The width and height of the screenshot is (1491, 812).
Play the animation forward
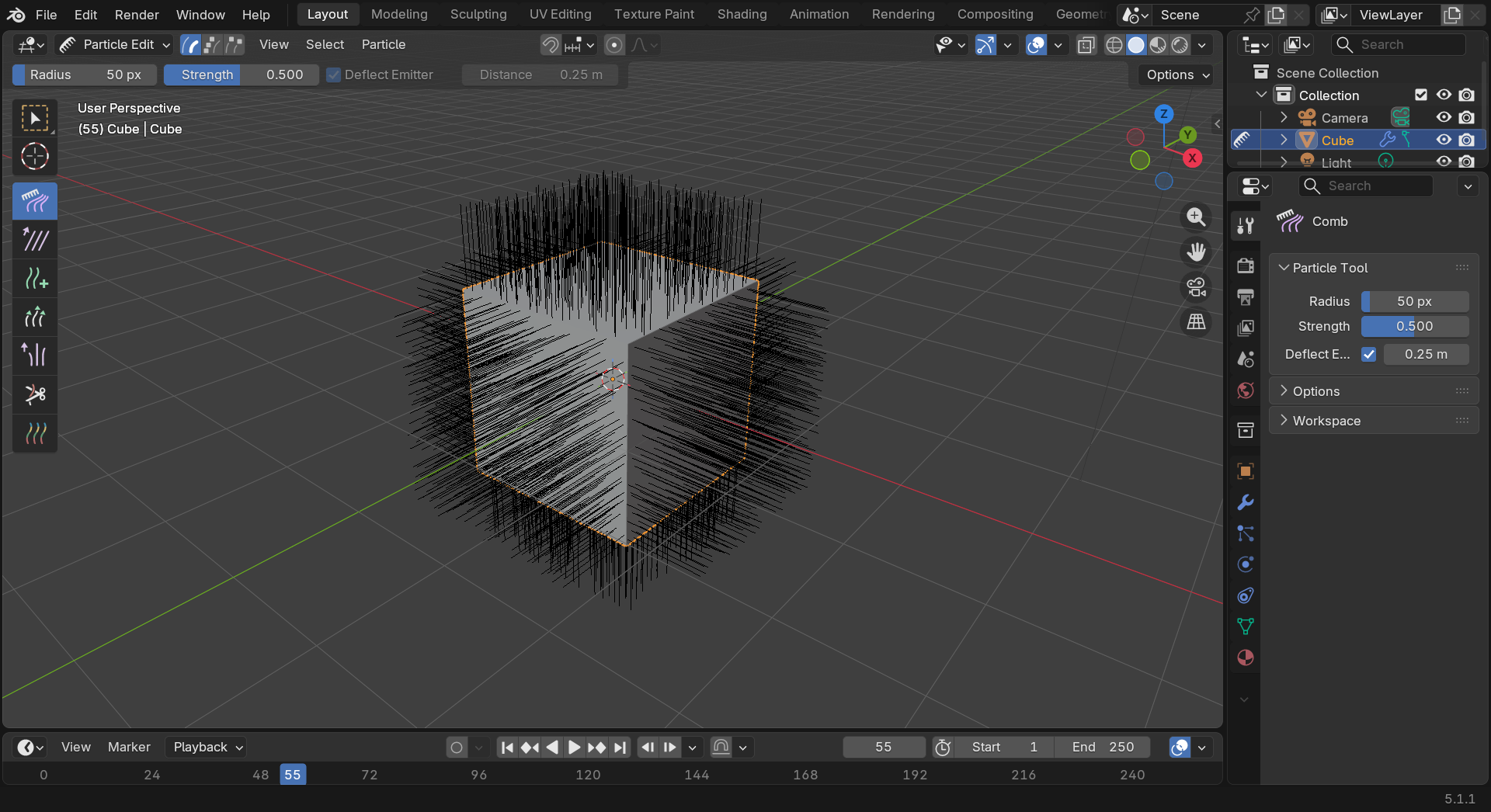(x=574, y=747)
